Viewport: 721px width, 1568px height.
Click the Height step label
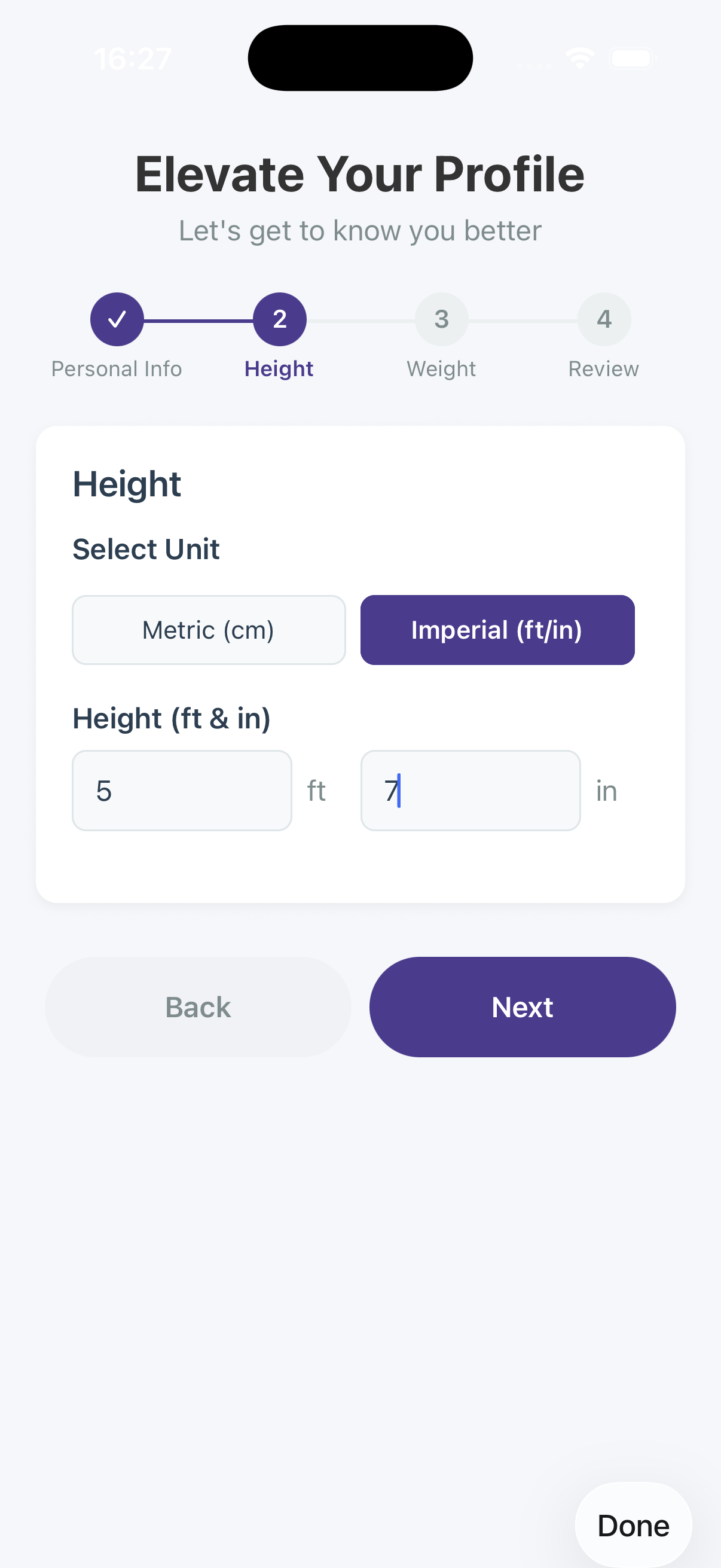coord(279,368)
